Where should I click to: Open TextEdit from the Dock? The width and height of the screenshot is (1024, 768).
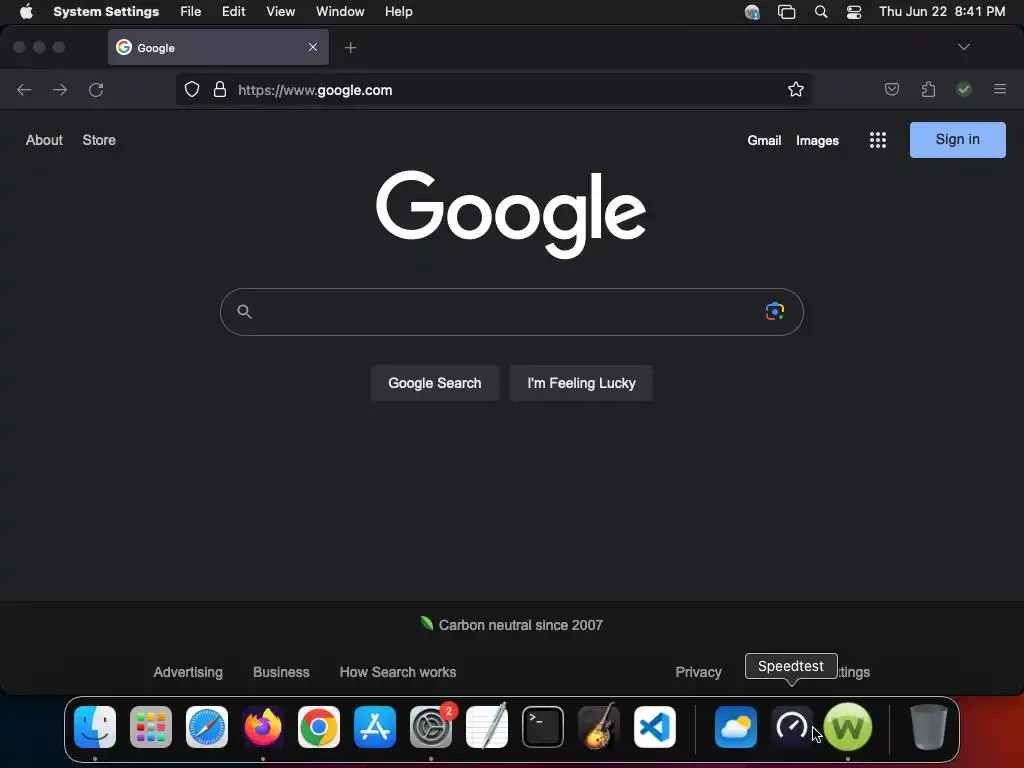pyautogui.click(x=487, y=727)
